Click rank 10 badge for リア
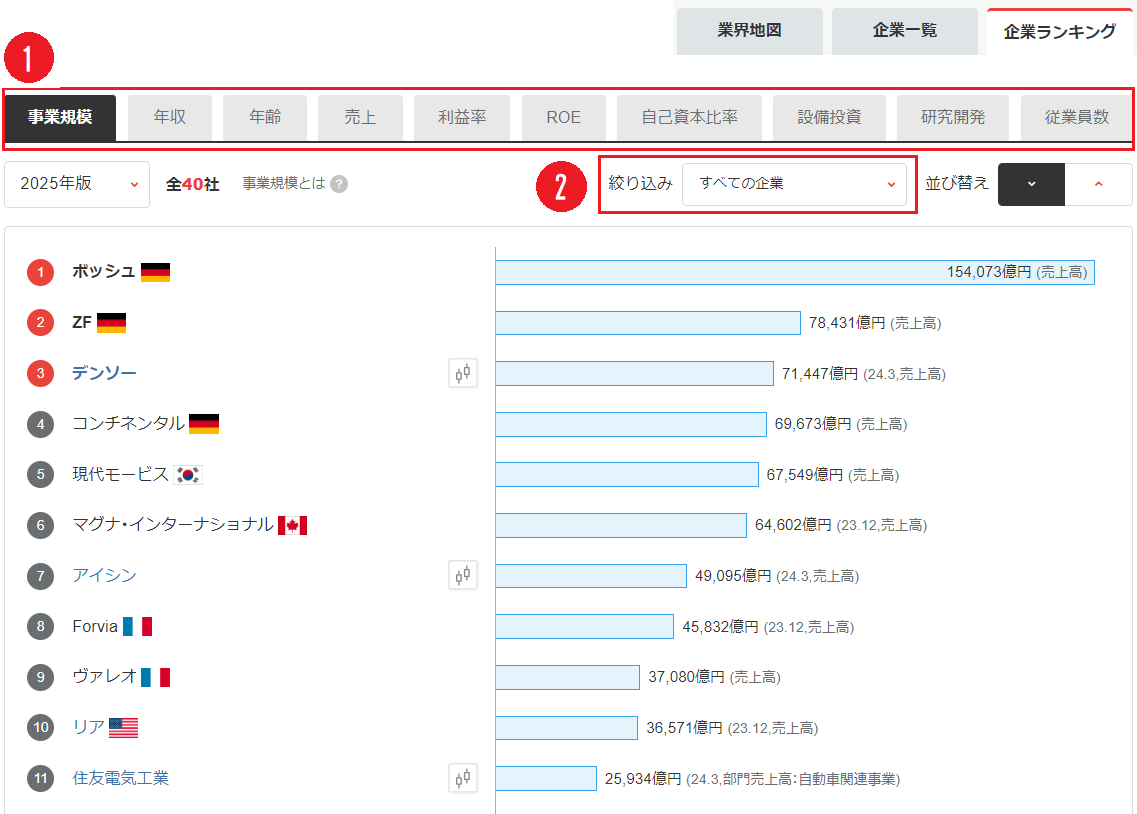1137x814 pixels. click(x=41, y=728)
